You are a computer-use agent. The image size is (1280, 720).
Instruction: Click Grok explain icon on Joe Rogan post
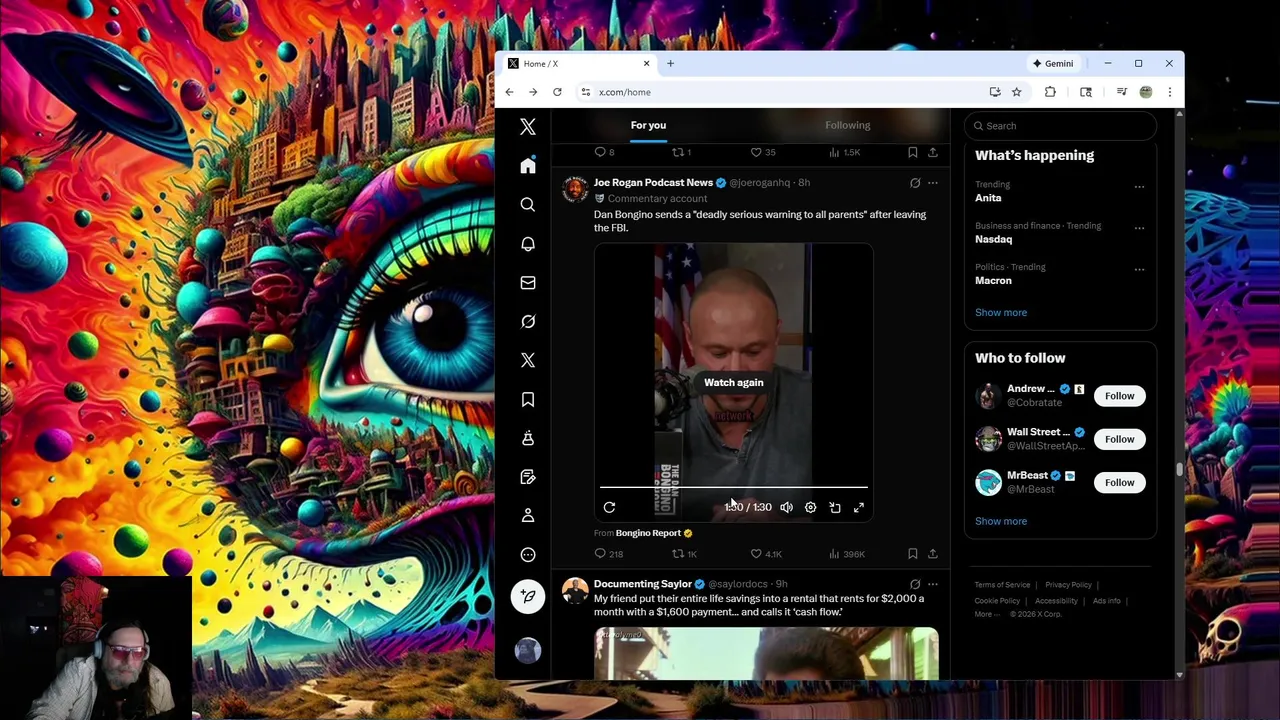coord(915,183)
